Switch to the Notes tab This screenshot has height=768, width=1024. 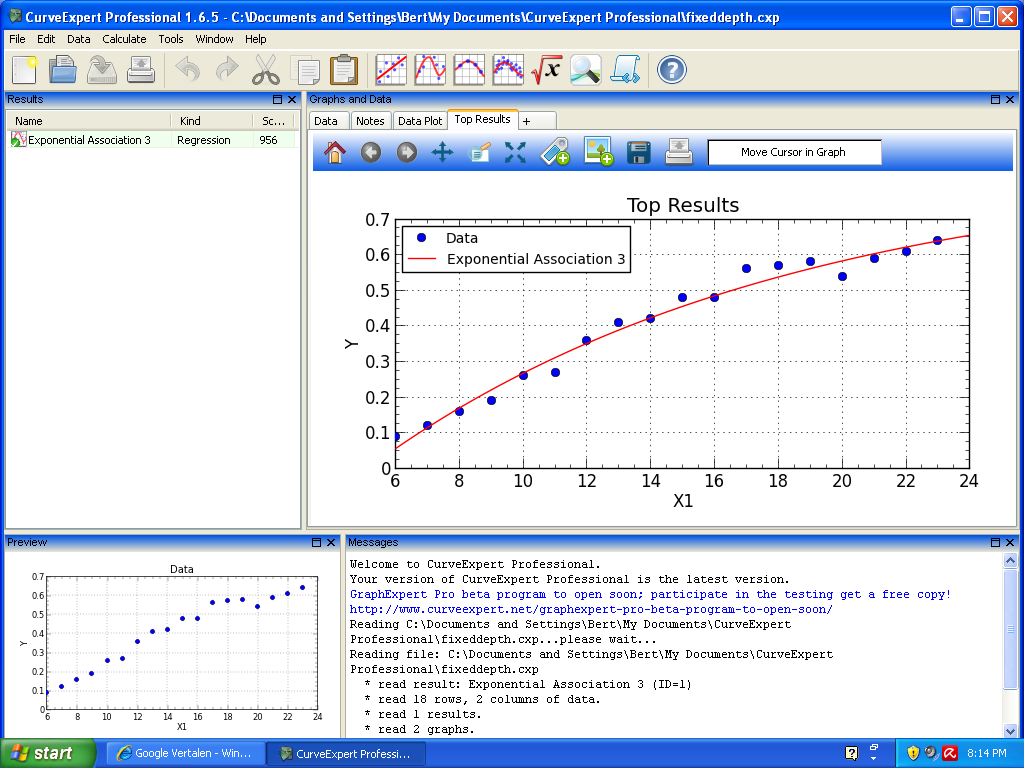tap(370, 121)
